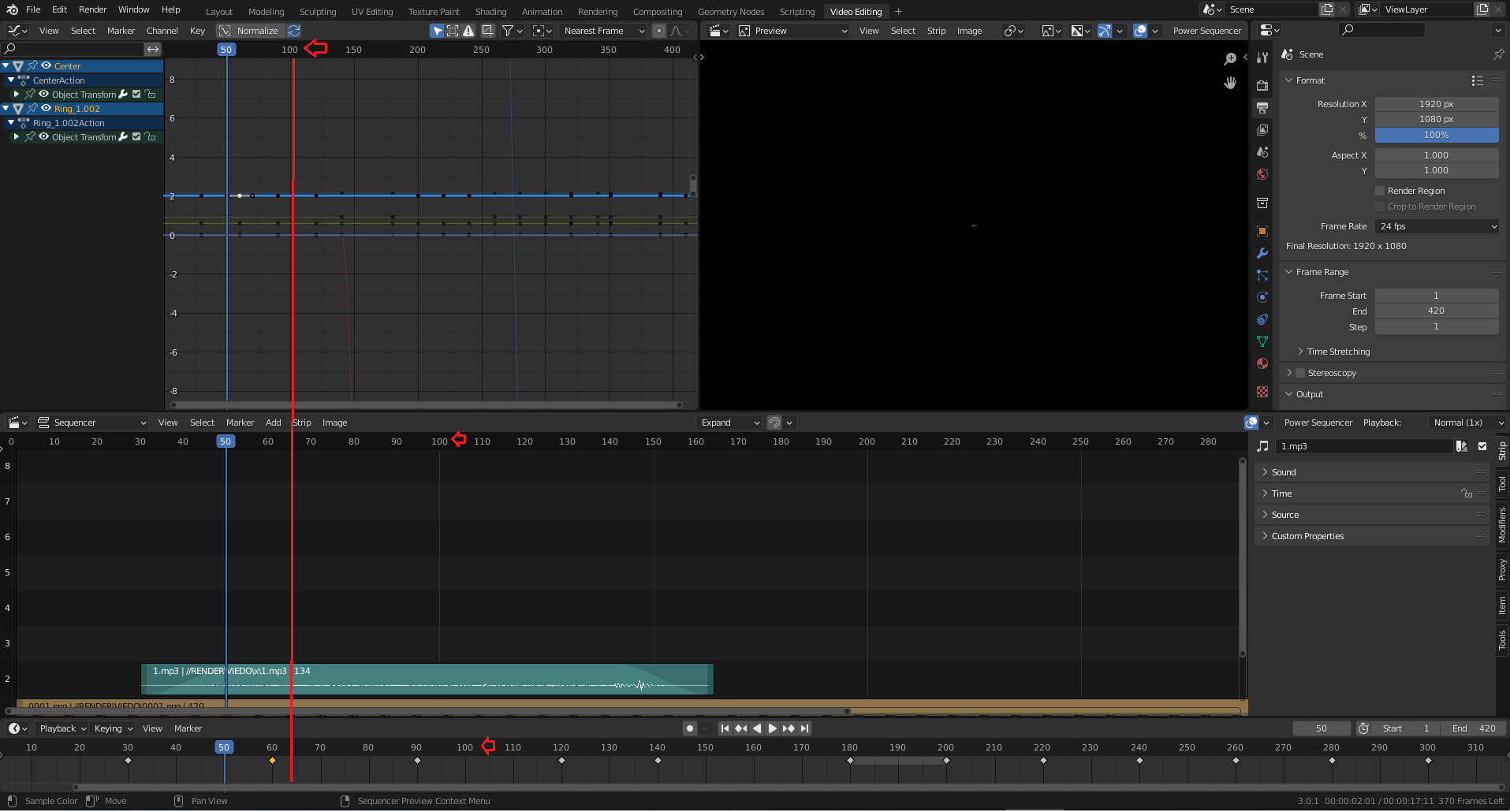Open the Playback Normal (1x) dropdown
Image resolution: width=1510 pixels, height=812 pixels.
click(x=1467, y=423)
